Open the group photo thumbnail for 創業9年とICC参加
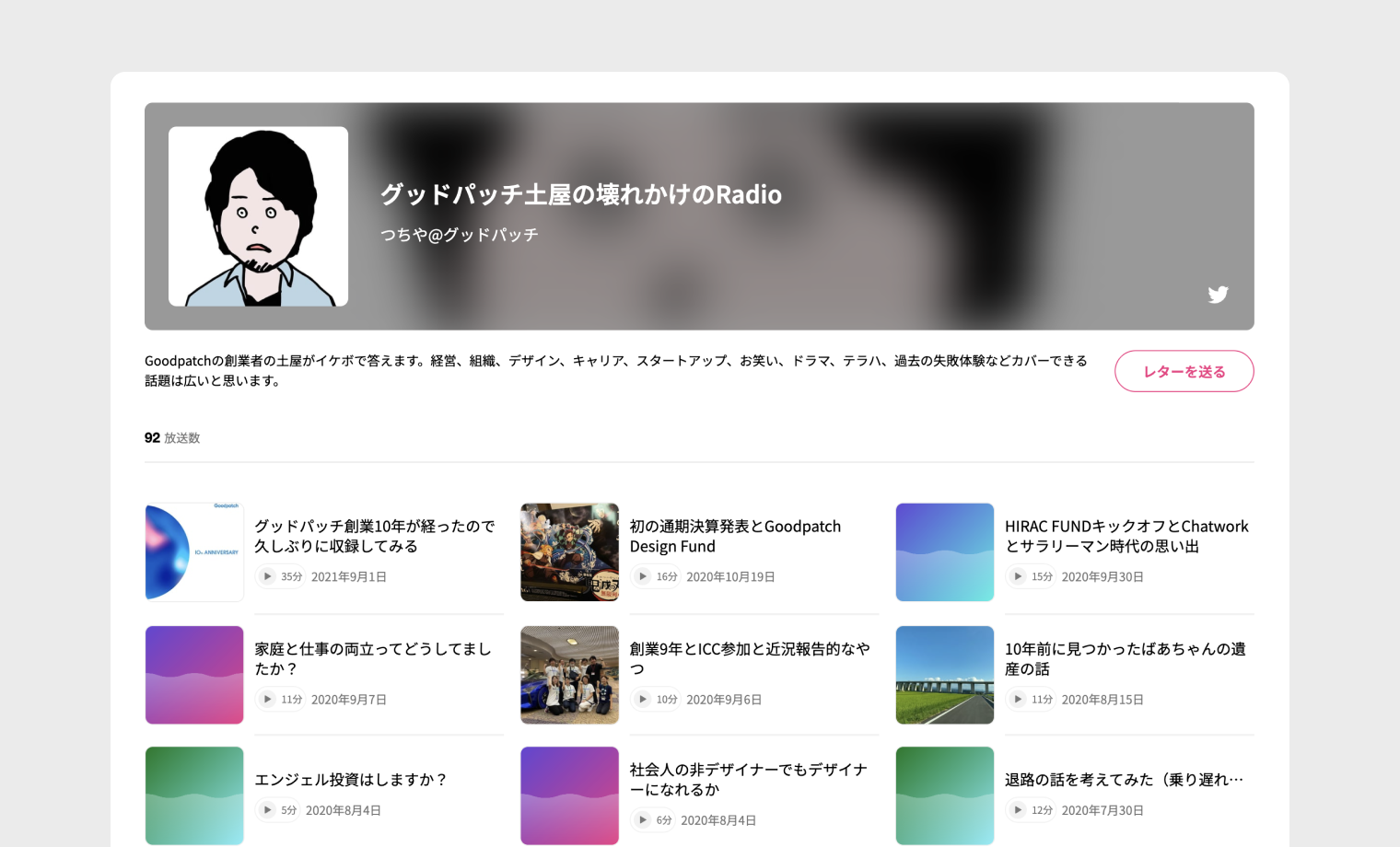Viewport: 1400px width, 847px height. [x=569, y=675]
